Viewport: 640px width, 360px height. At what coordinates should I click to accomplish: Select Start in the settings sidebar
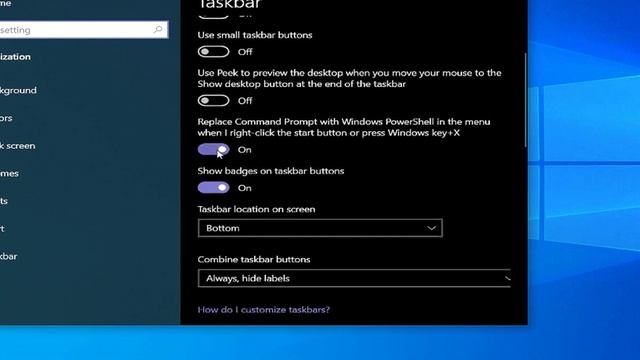[x=2, y=229]
